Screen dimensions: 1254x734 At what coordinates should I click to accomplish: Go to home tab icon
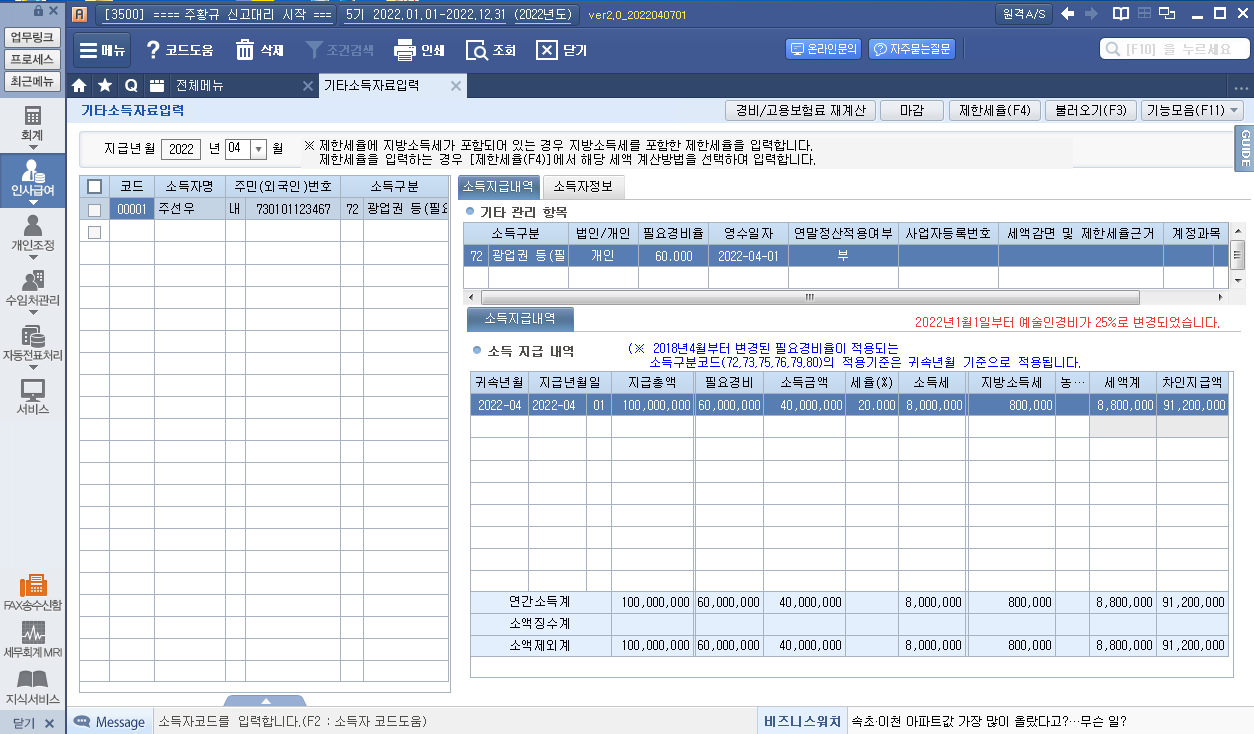(x=80, y=86)
